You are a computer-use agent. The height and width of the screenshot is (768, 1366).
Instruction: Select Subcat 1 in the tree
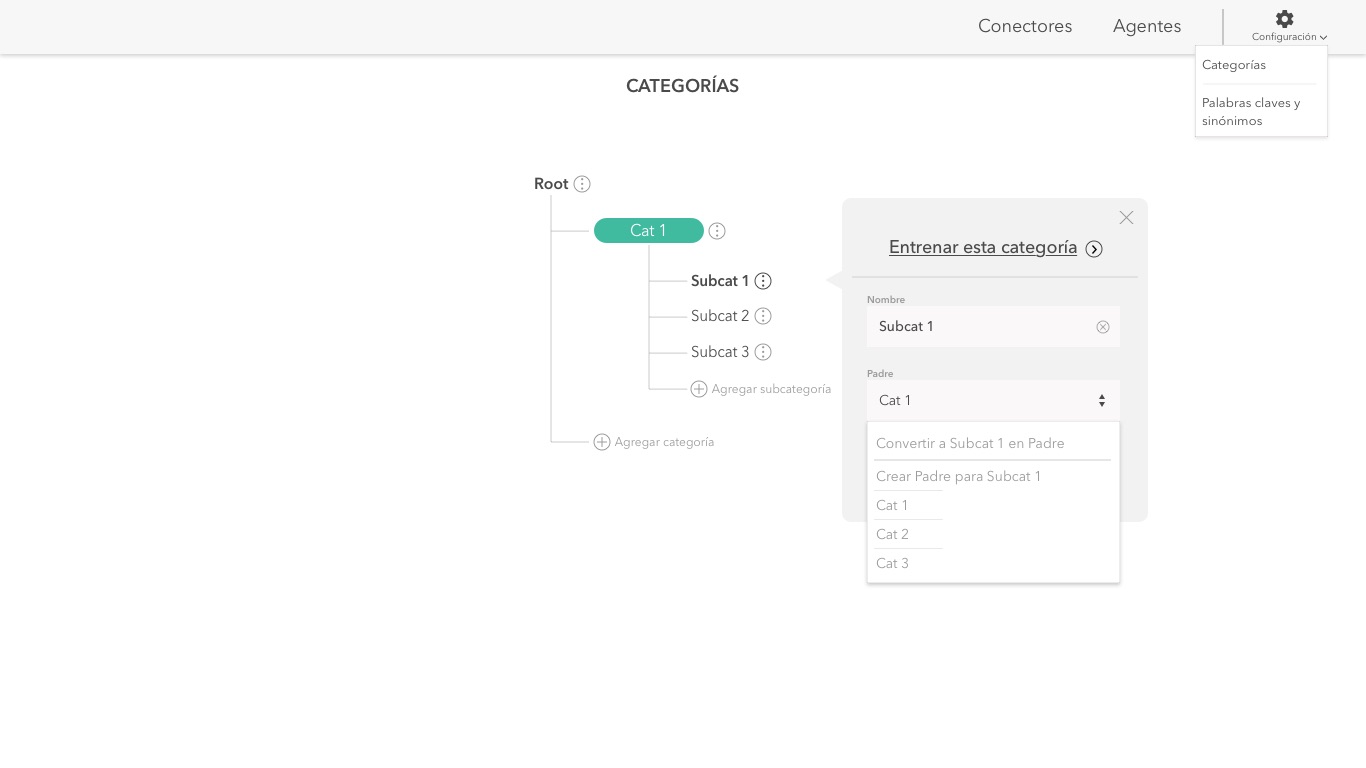point(720,281)
